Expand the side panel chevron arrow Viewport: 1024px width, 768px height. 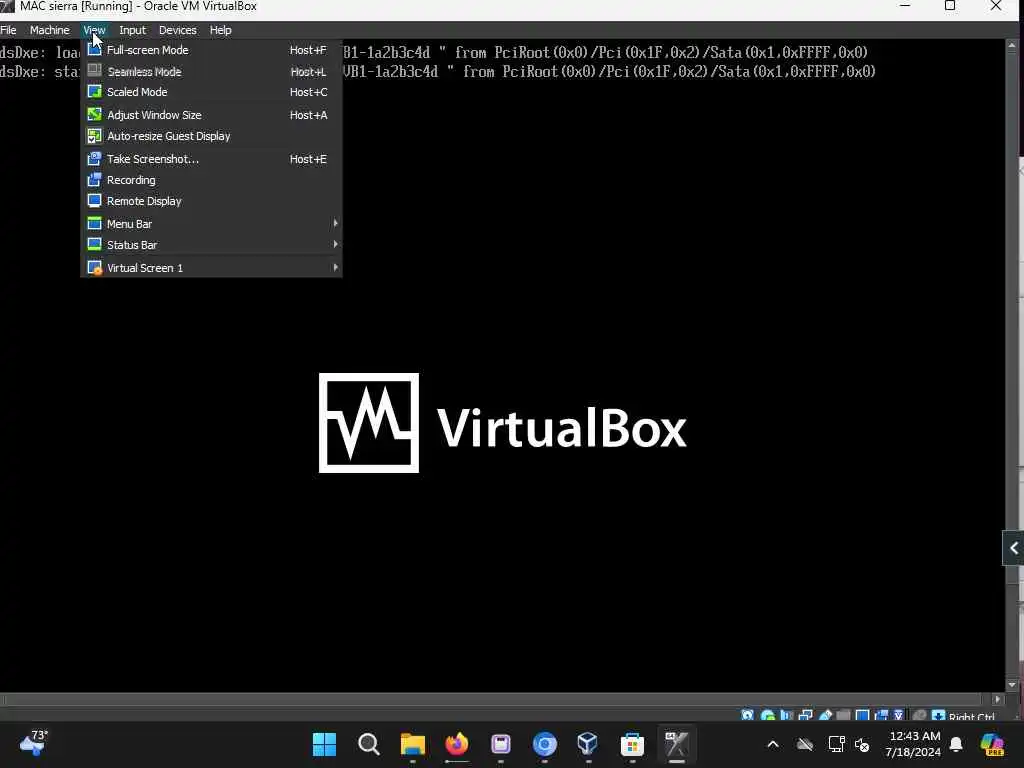tap(1014, 548)
